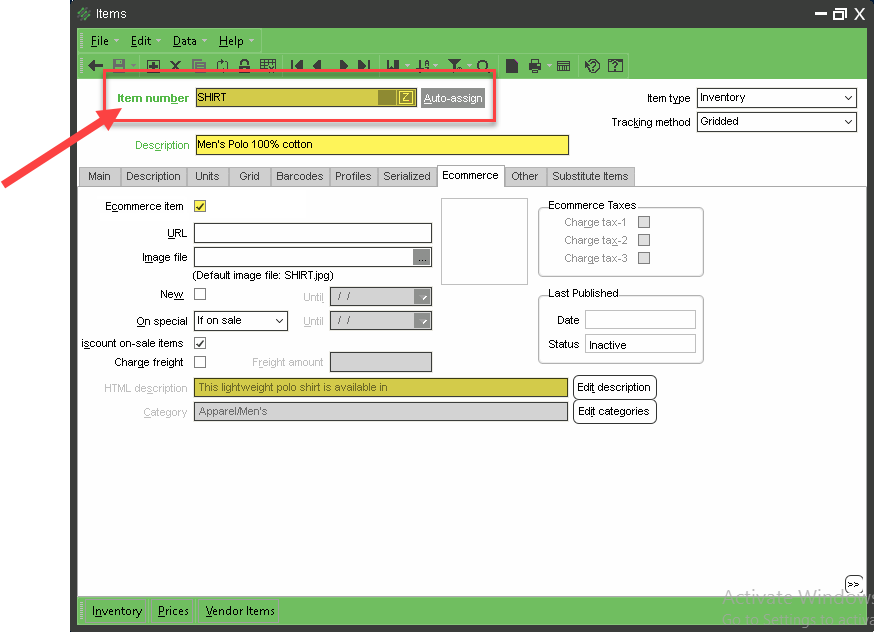This screenshot has height=632, width=874.
Task: Jump to the first record icon
Action: (x=297, y=66)
